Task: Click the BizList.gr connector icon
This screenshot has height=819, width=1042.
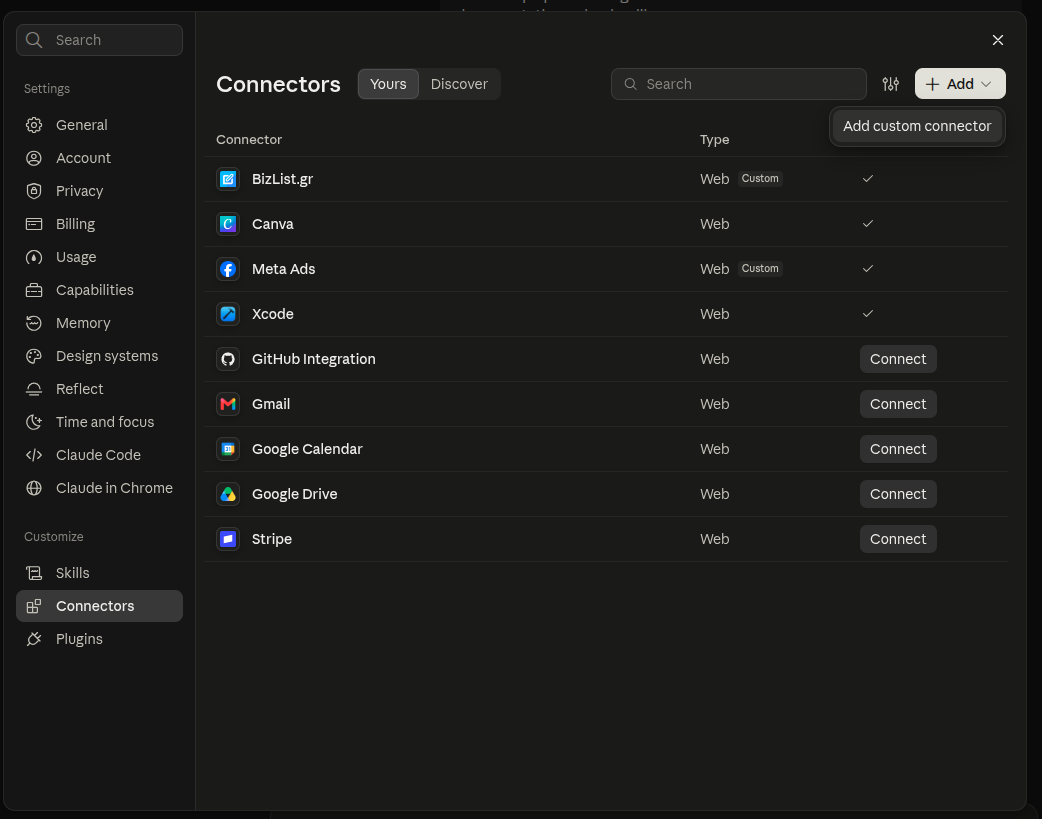Action: (x=228, y=179)
